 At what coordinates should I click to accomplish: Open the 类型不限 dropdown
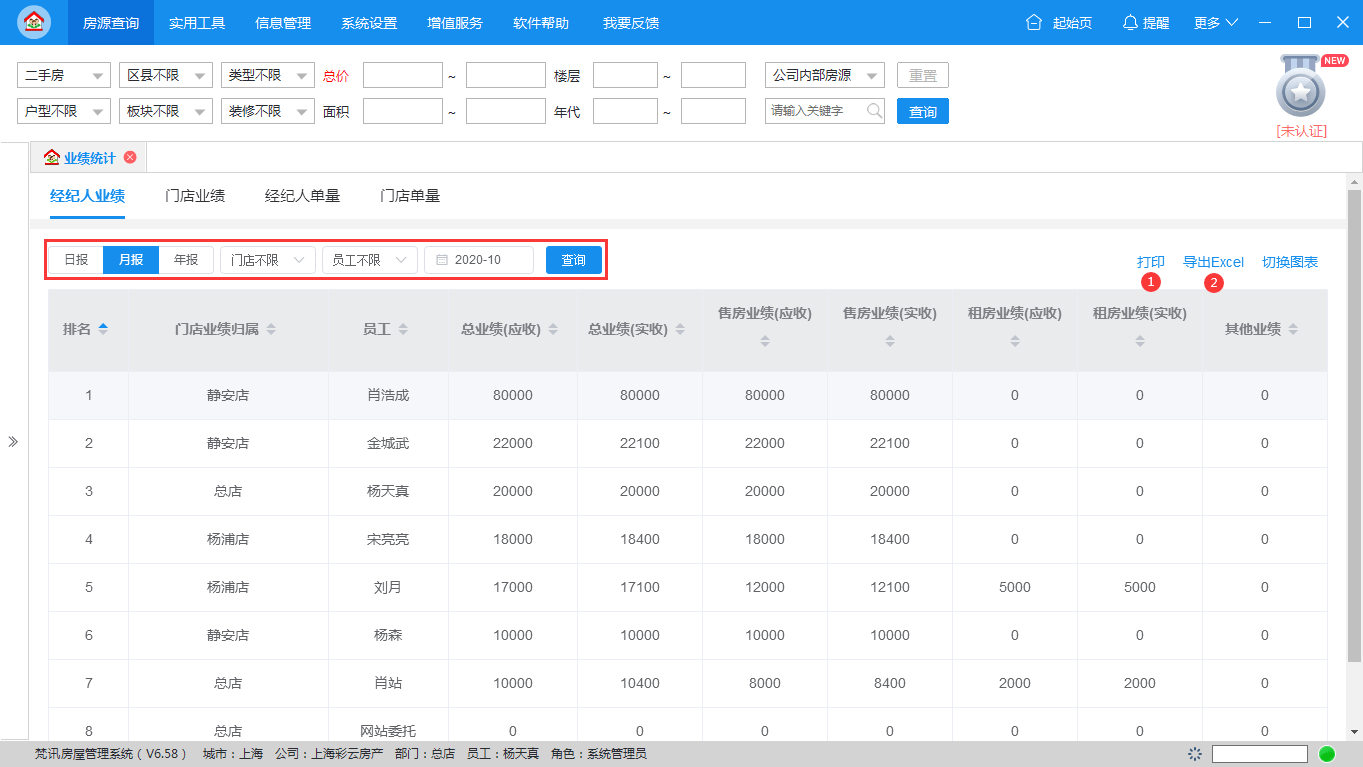[268, 75]
